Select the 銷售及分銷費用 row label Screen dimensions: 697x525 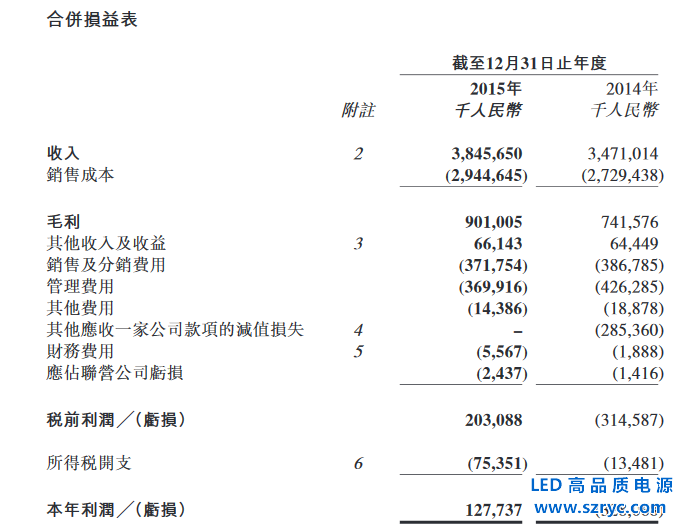point(106,265)
